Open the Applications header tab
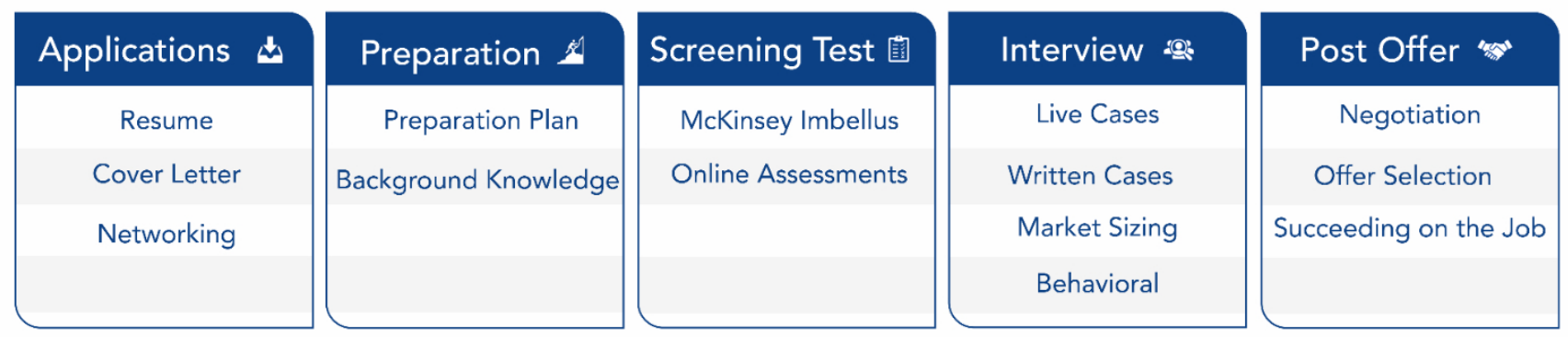The width and height of the screenshot is (1568, 337). [165, 50]
